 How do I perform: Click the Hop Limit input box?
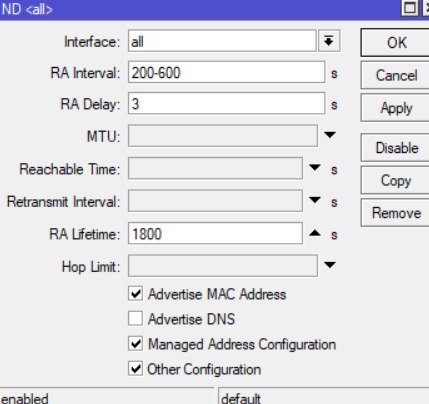223,266
